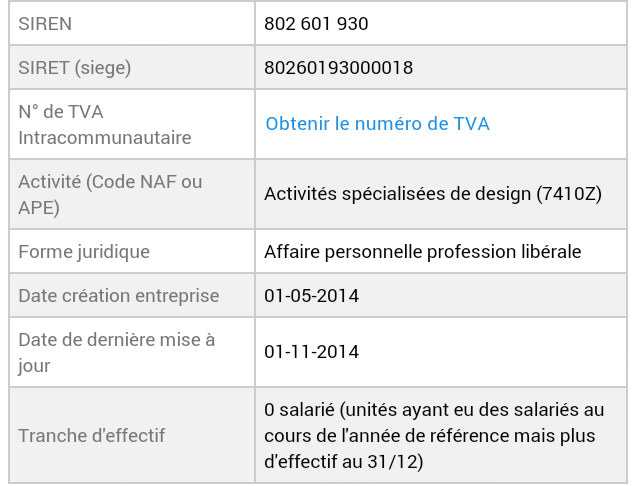Click the SIRET (siege) label
The image size is (636, 486).
point(75,67)
